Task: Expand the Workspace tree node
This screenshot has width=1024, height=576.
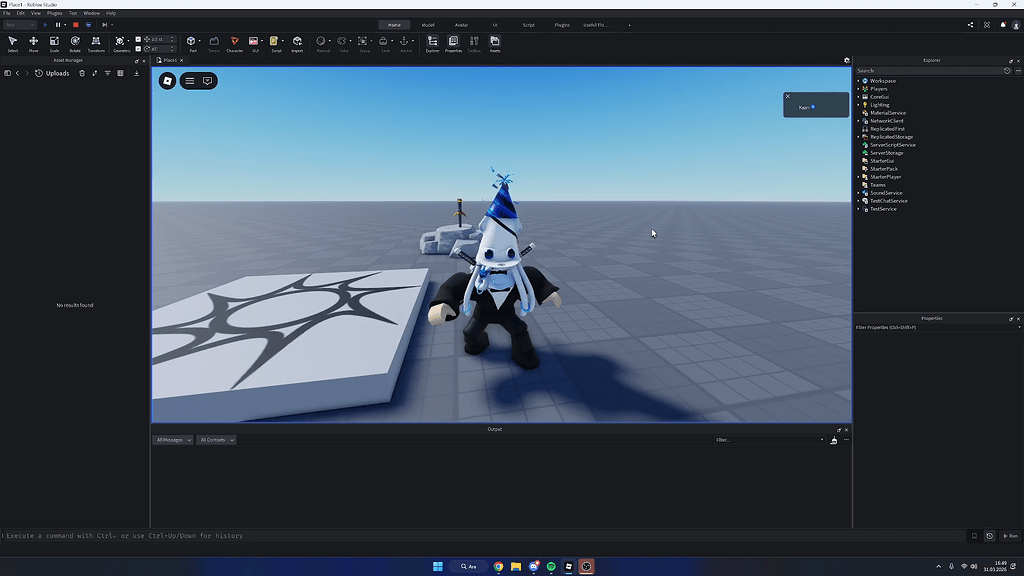Action: point(858,81)
